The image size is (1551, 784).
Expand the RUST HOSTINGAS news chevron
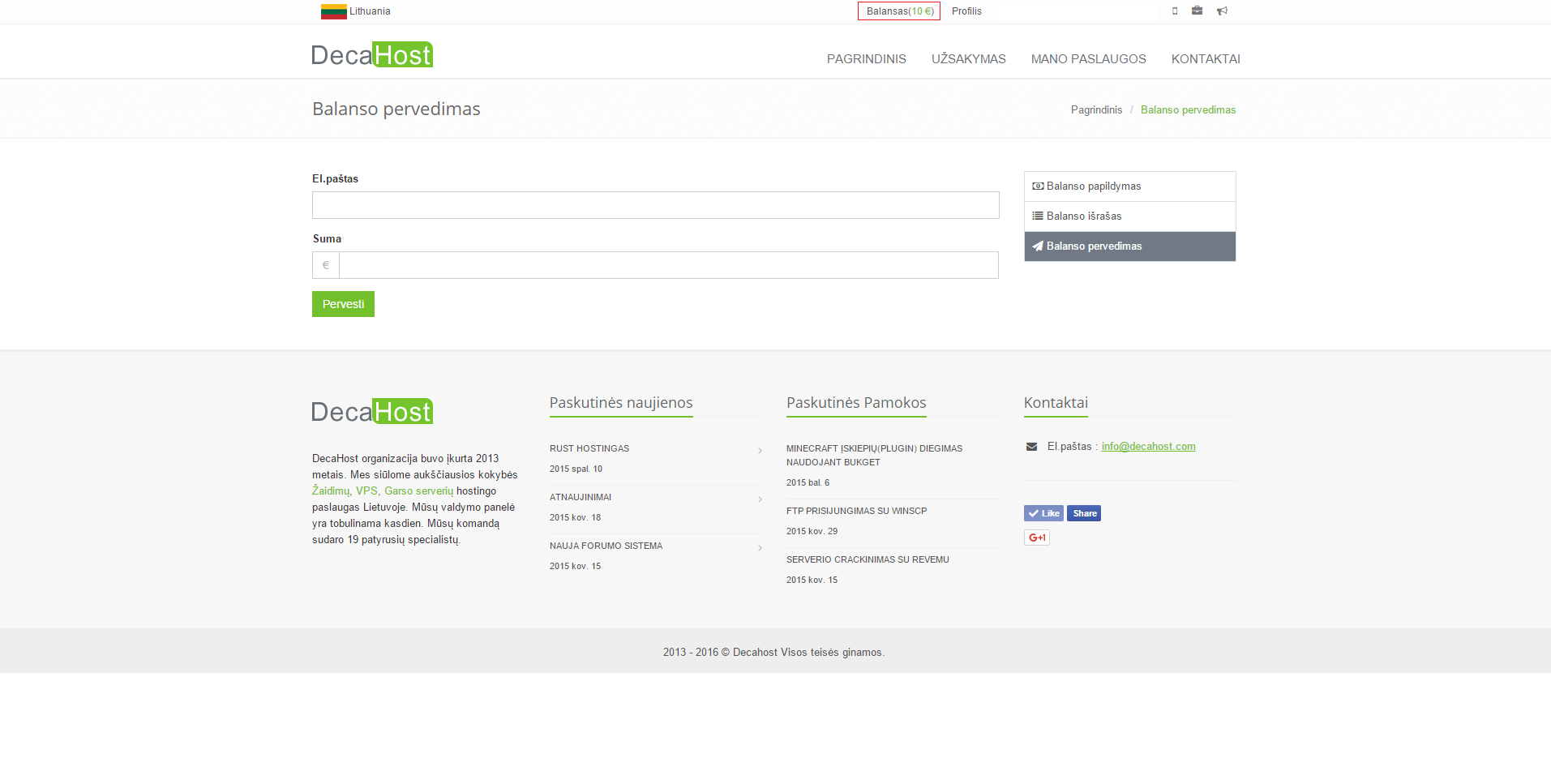[760, 451]
